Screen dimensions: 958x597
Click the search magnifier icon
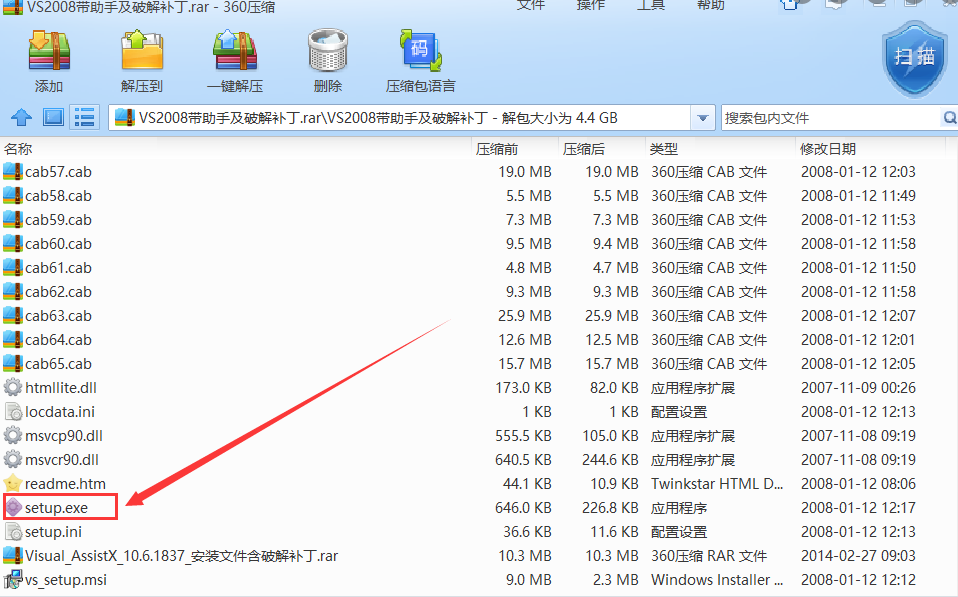tap(949, 118)
